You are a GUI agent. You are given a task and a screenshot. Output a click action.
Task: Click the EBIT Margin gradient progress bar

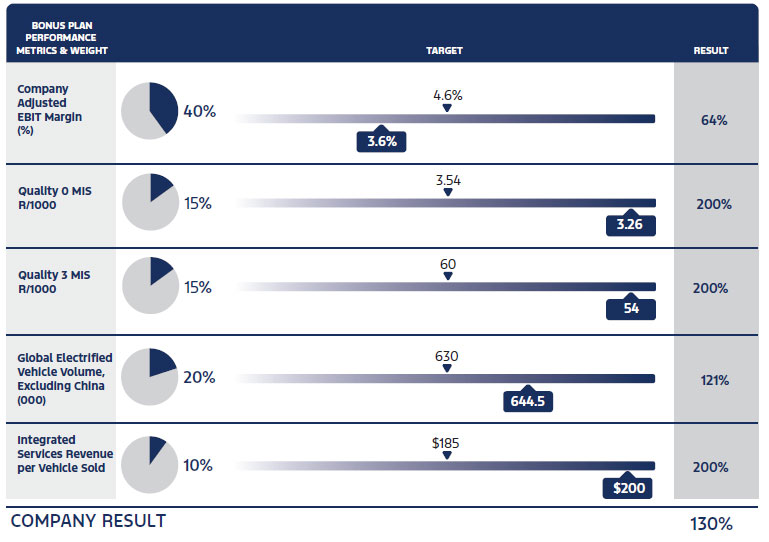pos(445,119)
